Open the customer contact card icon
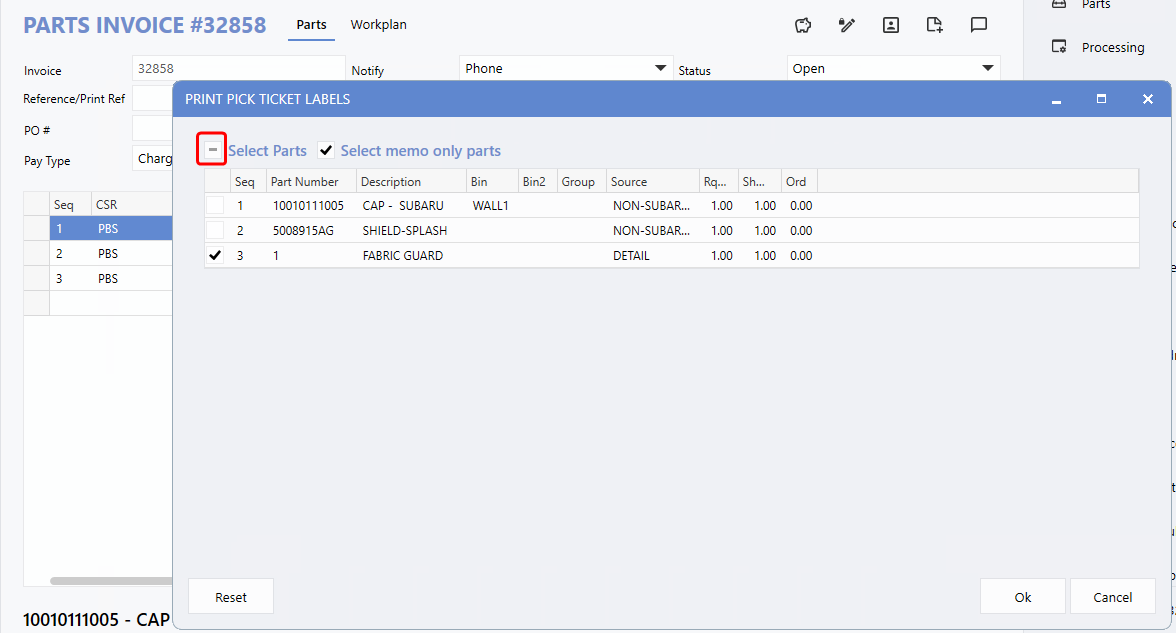 pyautogui.click(x=891, y=26)
